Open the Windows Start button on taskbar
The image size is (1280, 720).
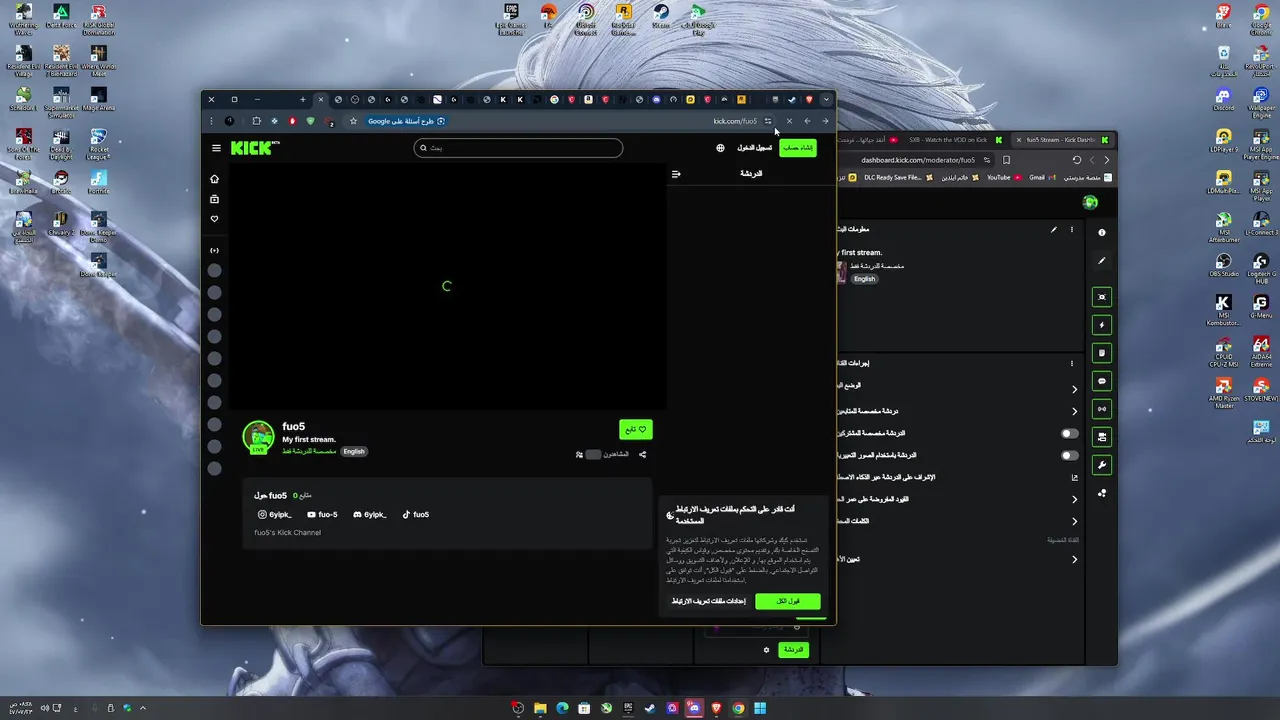(x=760, y=708)
